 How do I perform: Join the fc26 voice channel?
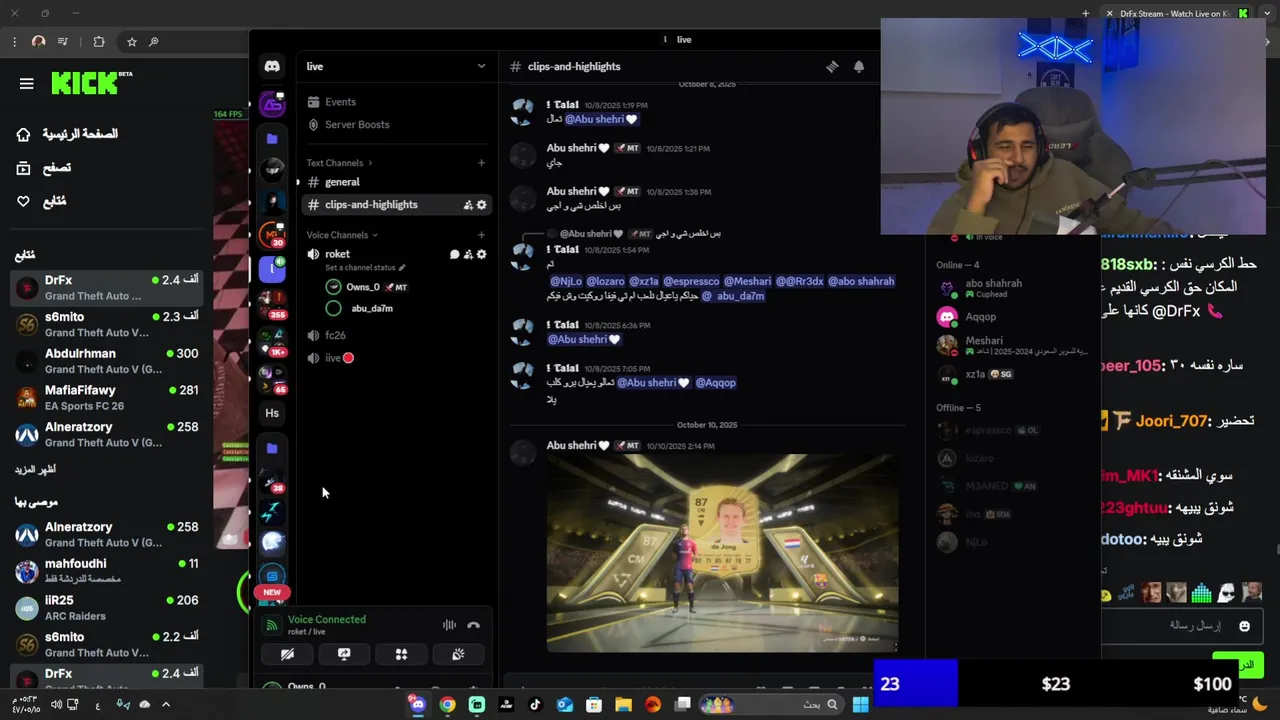point(395,335)
